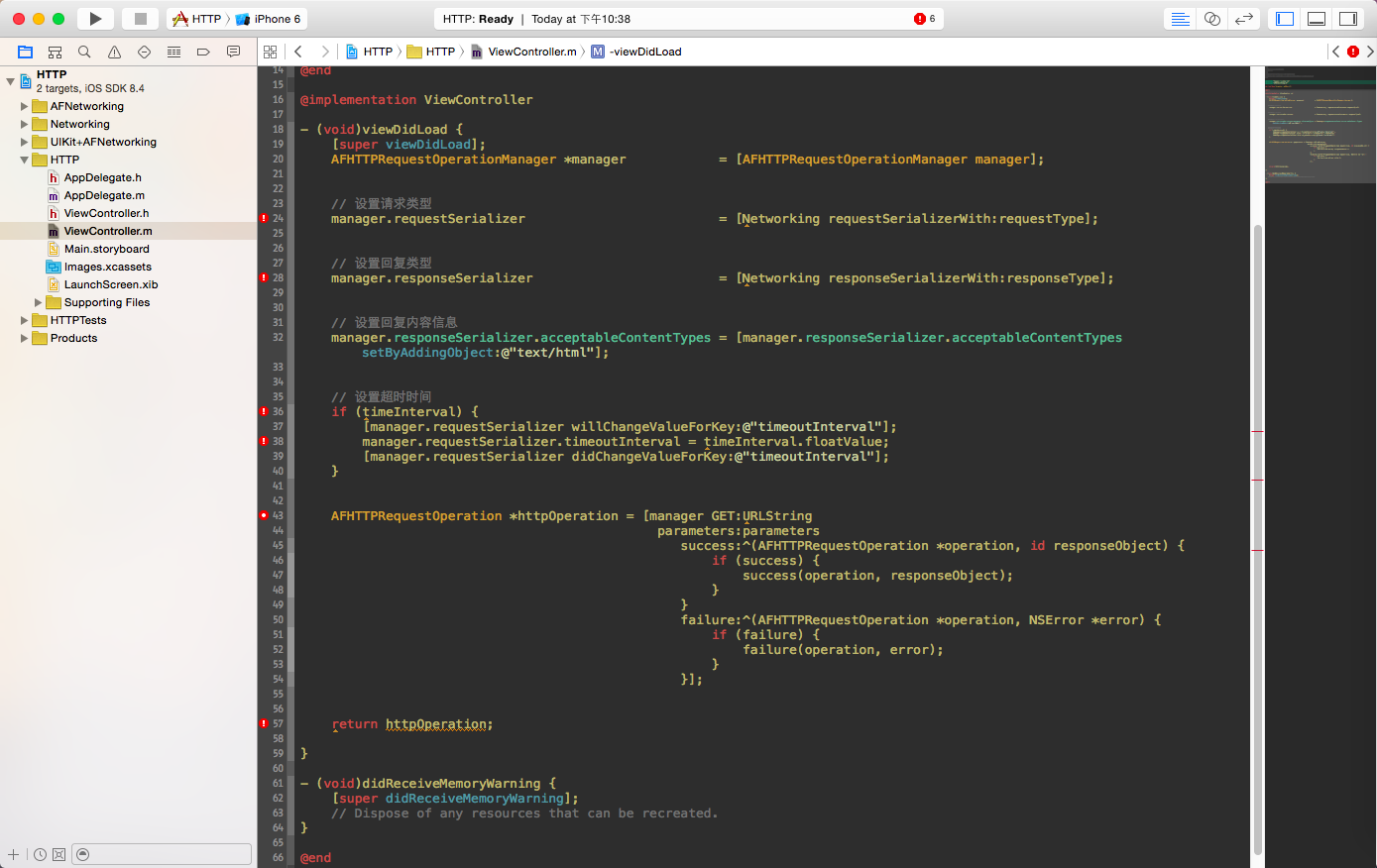Jump to next issue arrow
1377x868 pixels.
(1370, 52)
